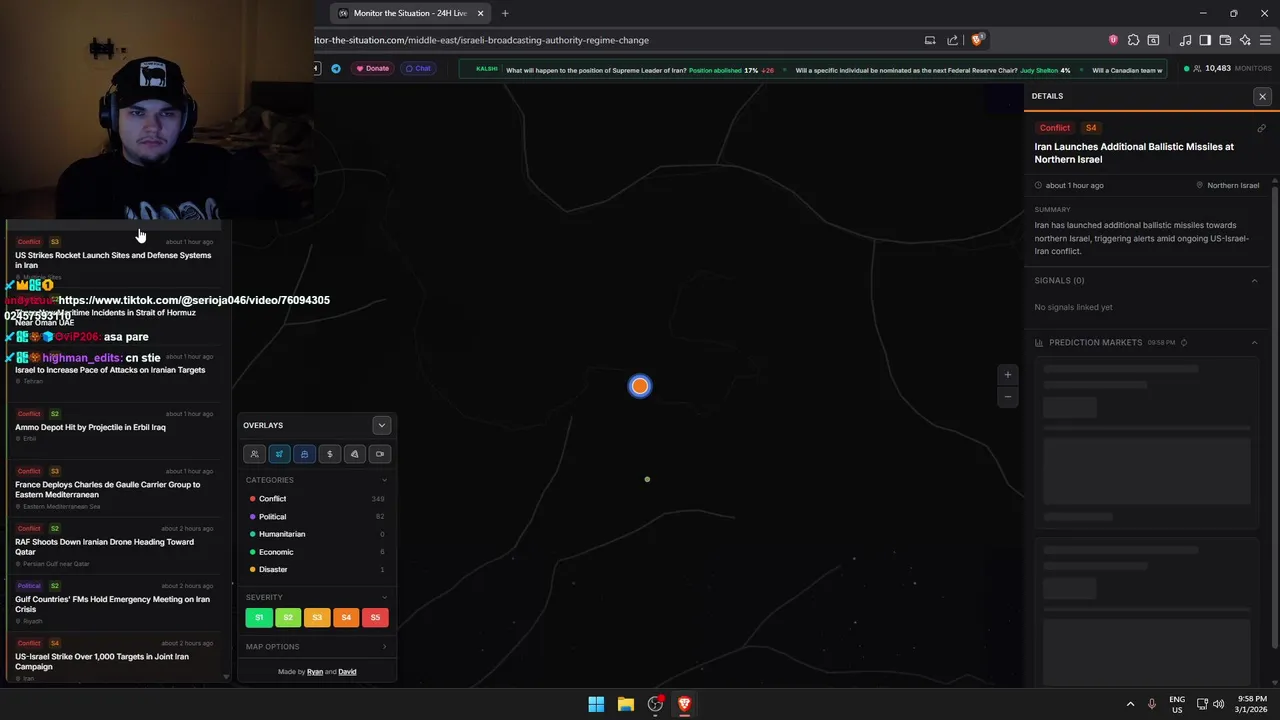Open US Strikes Rocket Launch Sites item
This screenshot has height=720, width=1280.
point(114,258)
